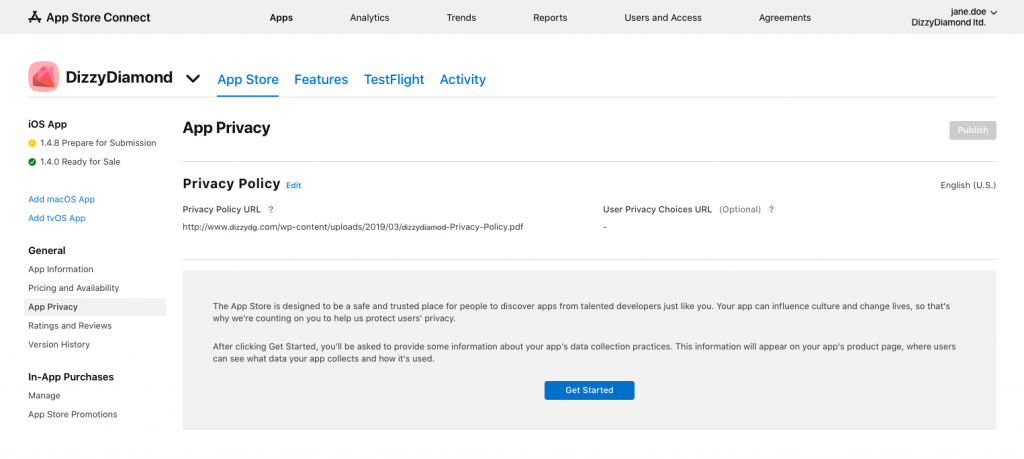Click the Privacy Policy URL text

pyautogui.click(x=353, y=227)
